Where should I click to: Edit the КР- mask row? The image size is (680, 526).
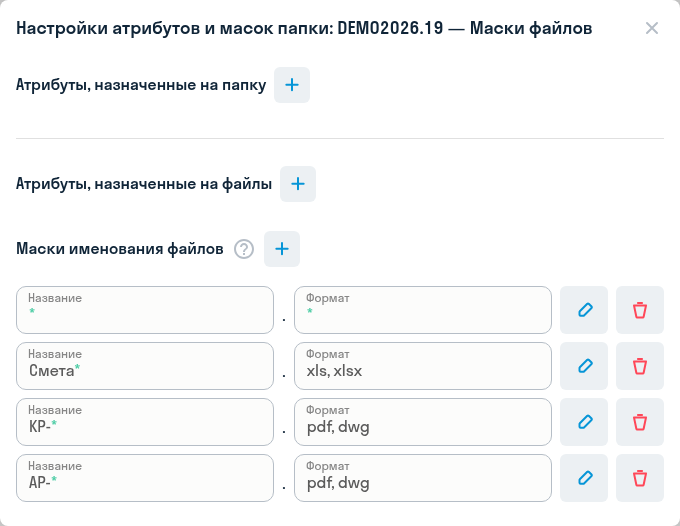584,422
